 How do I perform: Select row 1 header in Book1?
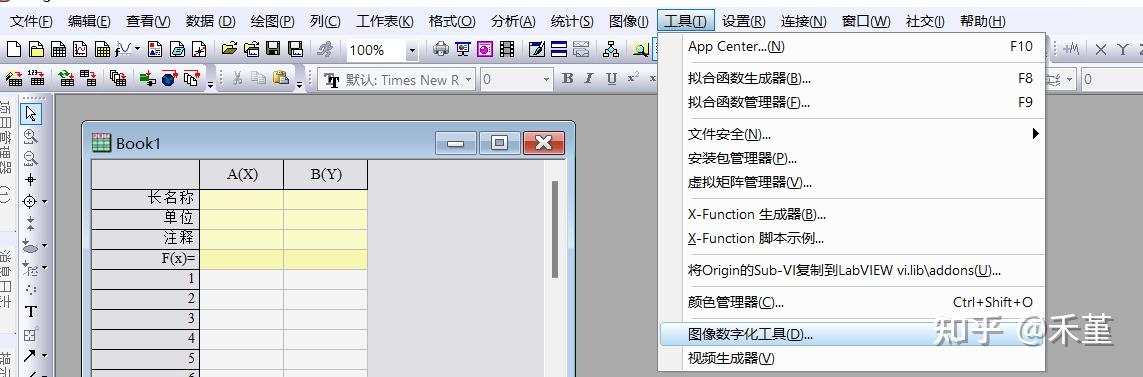pos(146,279)
